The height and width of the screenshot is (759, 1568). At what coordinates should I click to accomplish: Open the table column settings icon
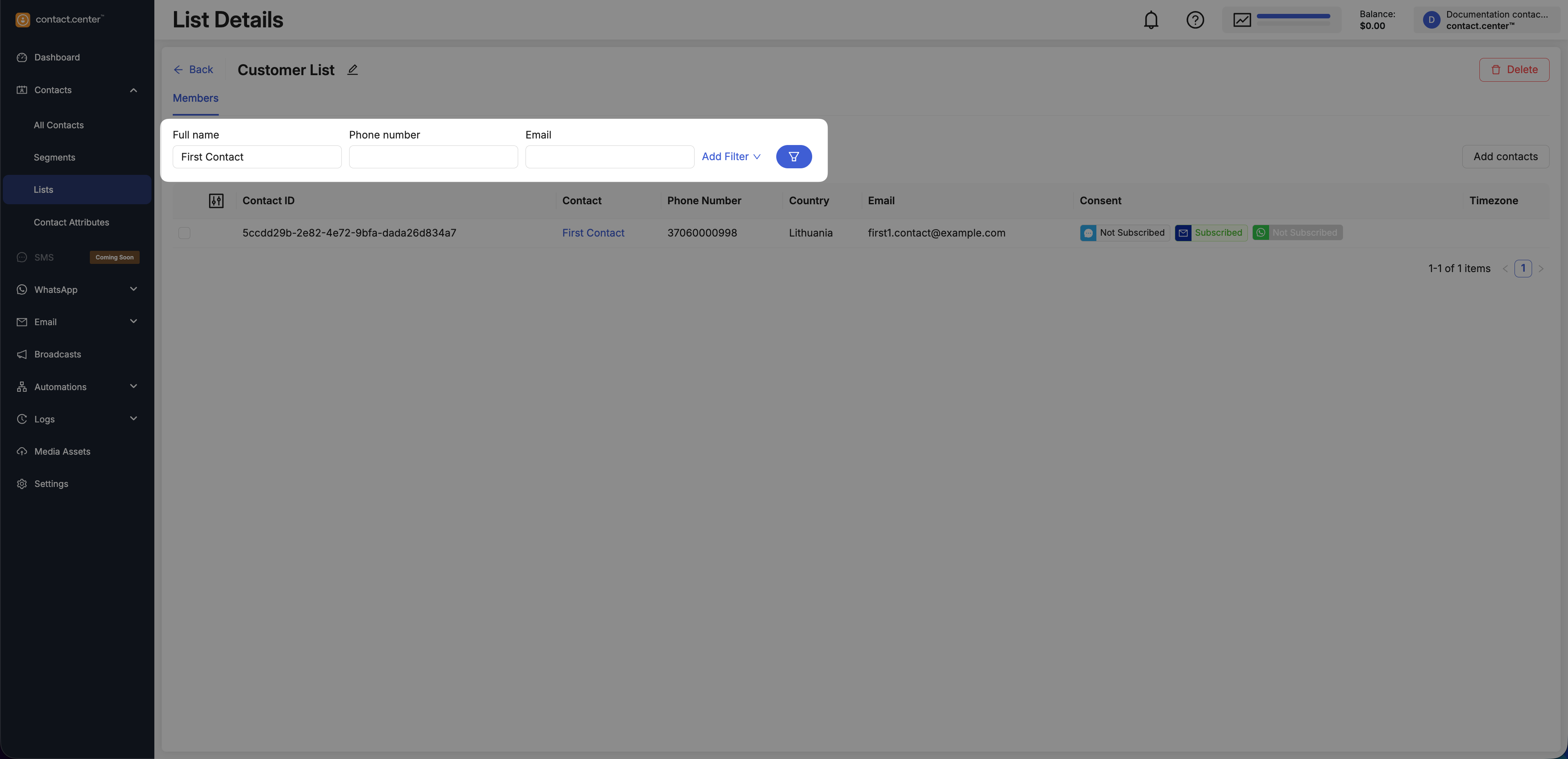tap(216, 201)
